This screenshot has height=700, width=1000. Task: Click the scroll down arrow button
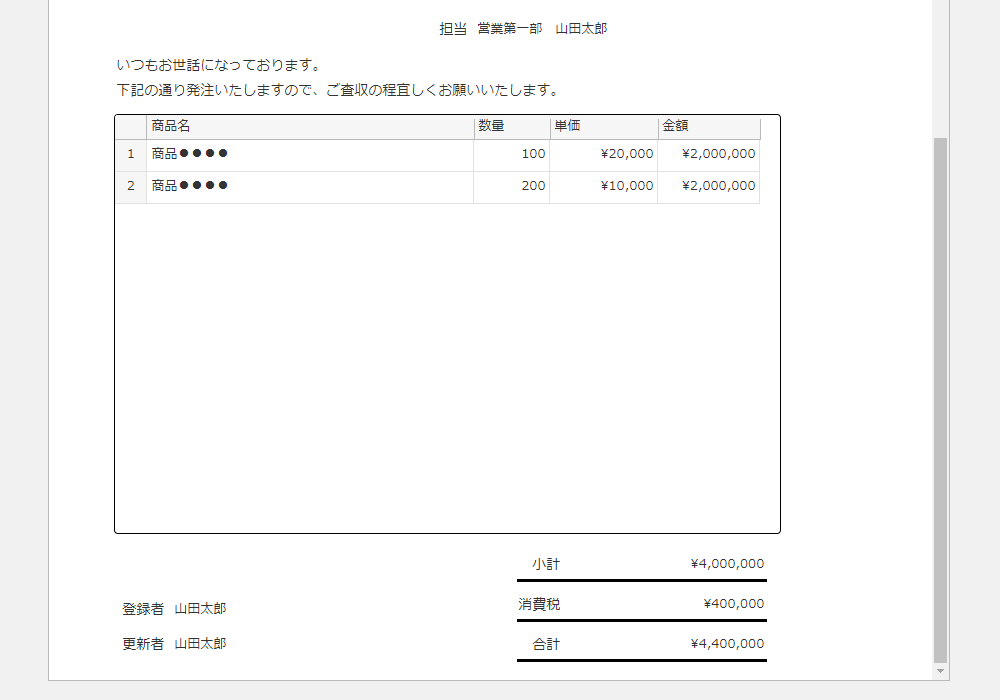click(940, 670)
